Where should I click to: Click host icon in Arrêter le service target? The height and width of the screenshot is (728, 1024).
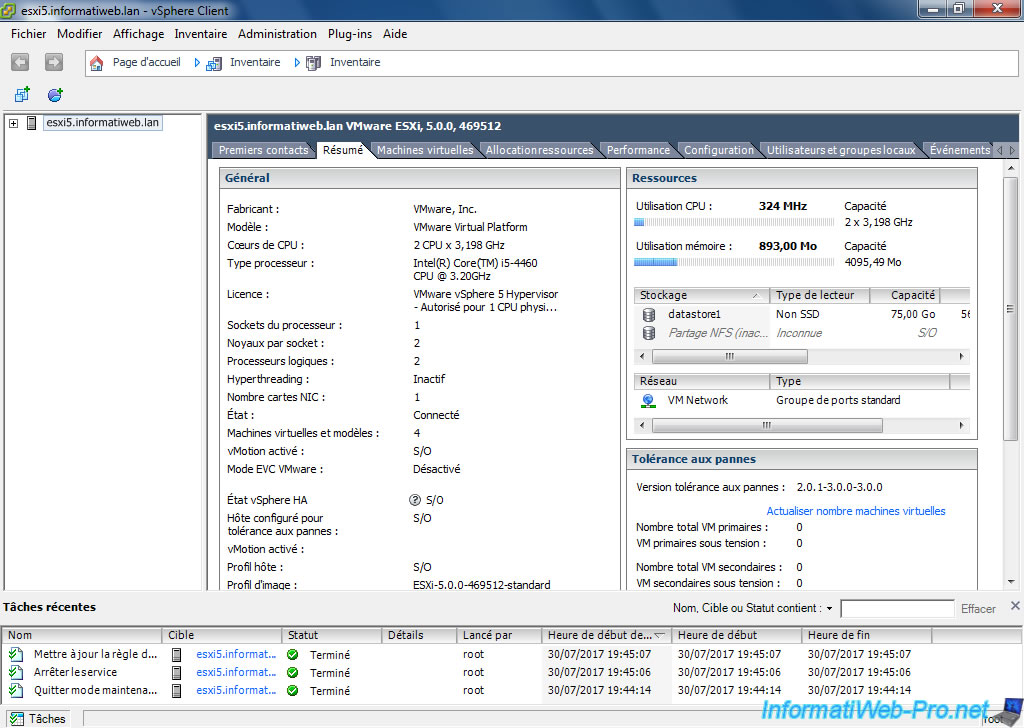pos(176,672)
